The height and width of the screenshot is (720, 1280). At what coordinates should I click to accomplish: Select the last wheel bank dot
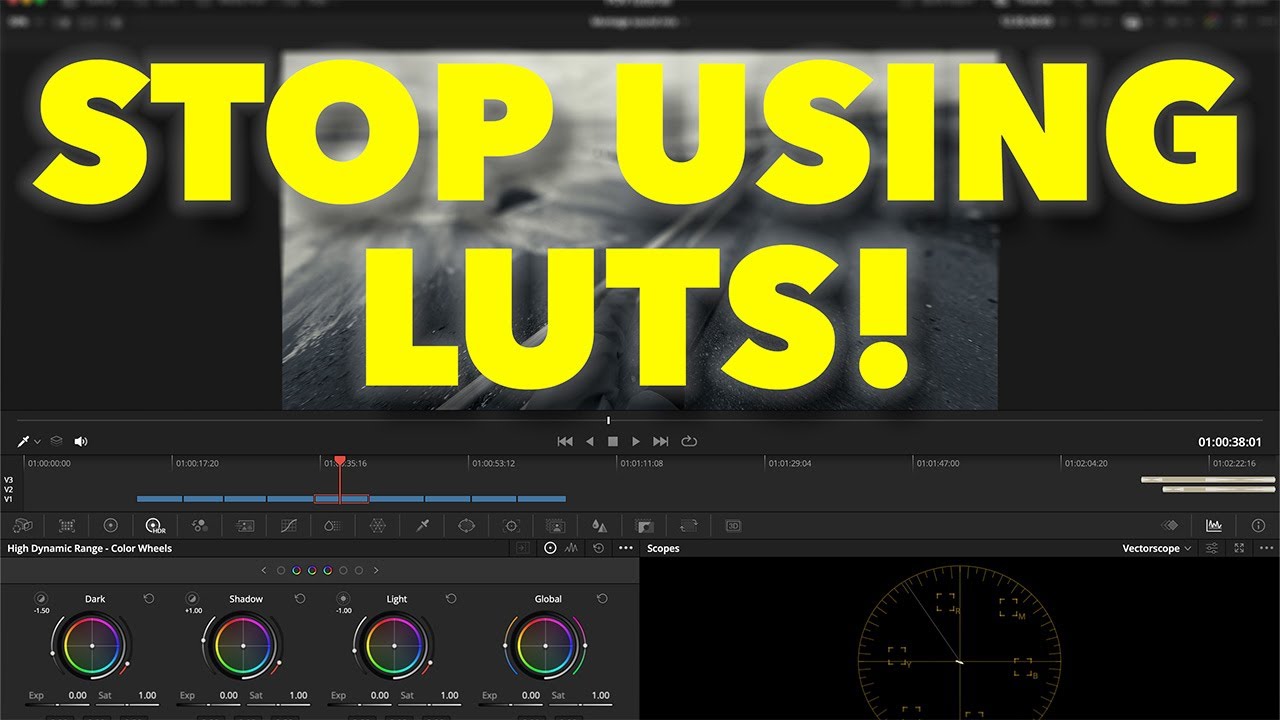[359, 570]
